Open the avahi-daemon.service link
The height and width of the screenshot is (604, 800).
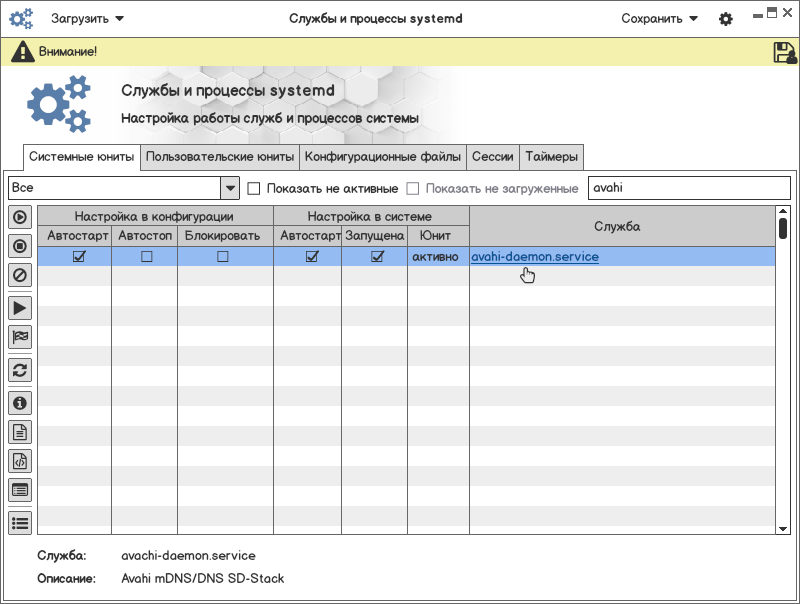[x=535, y=257]
